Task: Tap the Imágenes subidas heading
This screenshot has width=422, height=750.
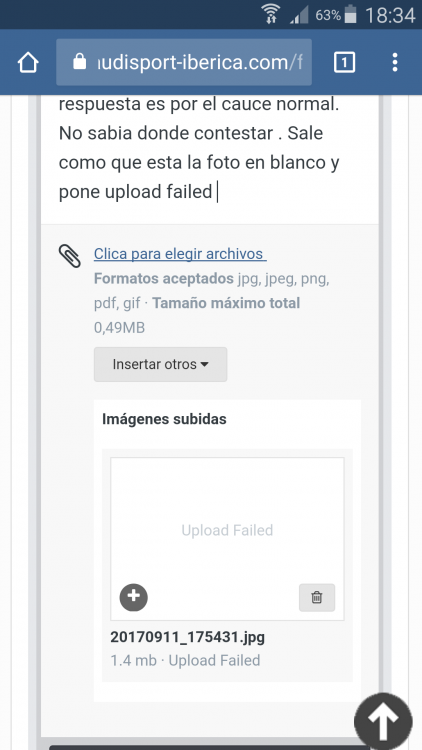Action: pos(164,419)
